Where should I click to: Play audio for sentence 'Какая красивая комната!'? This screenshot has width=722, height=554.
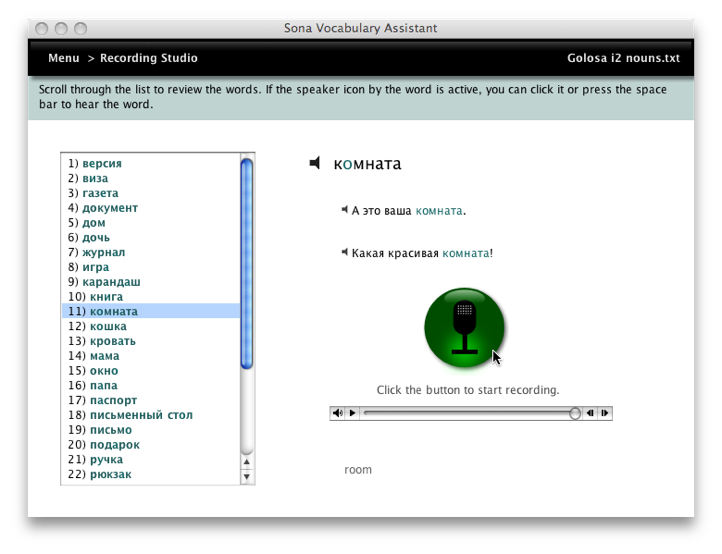(344, 253)
